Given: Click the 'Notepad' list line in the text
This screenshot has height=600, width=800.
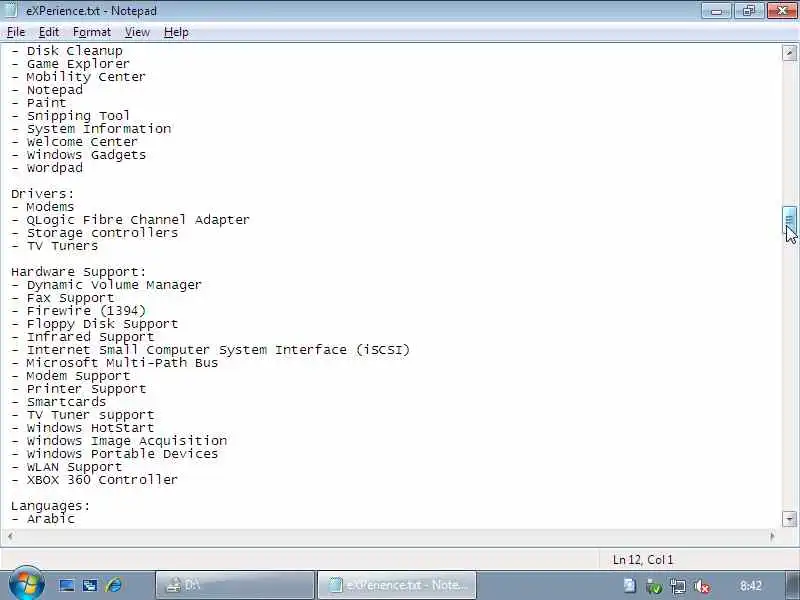Looking at the screenshot, I should (x=47, y=90).
